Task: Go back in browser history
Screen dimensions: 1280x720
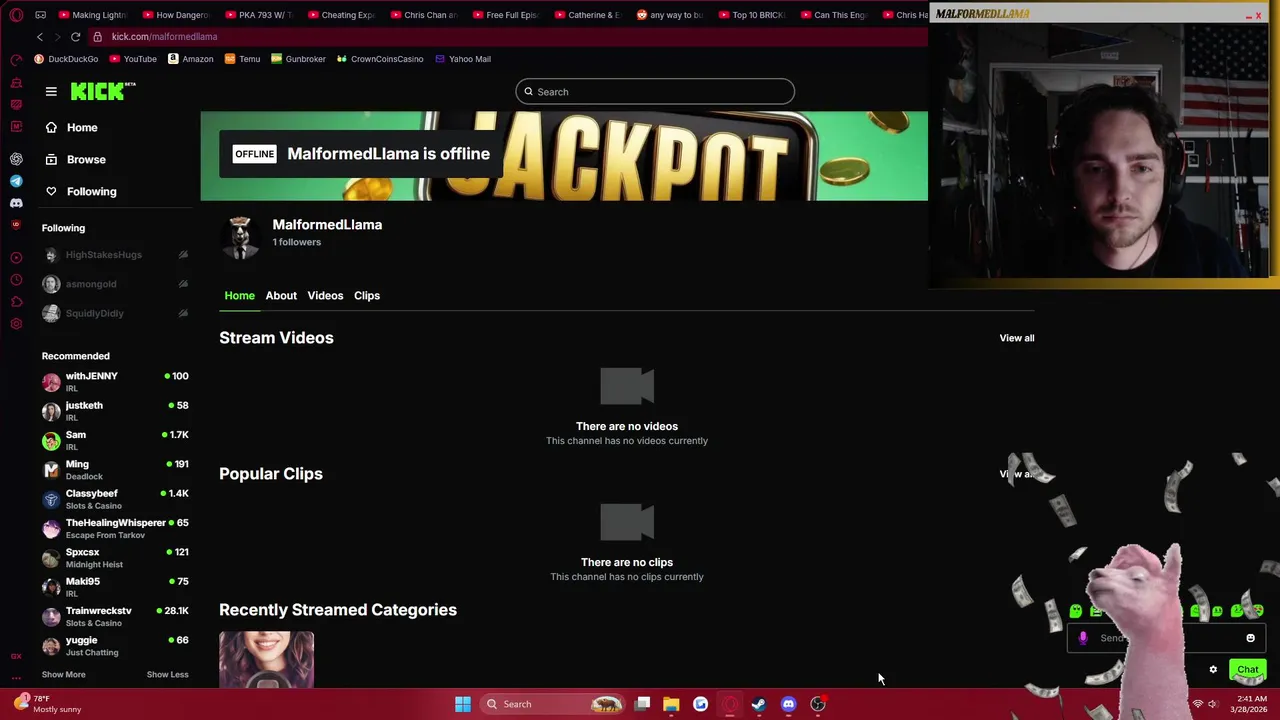Action: tap(40, 37)
